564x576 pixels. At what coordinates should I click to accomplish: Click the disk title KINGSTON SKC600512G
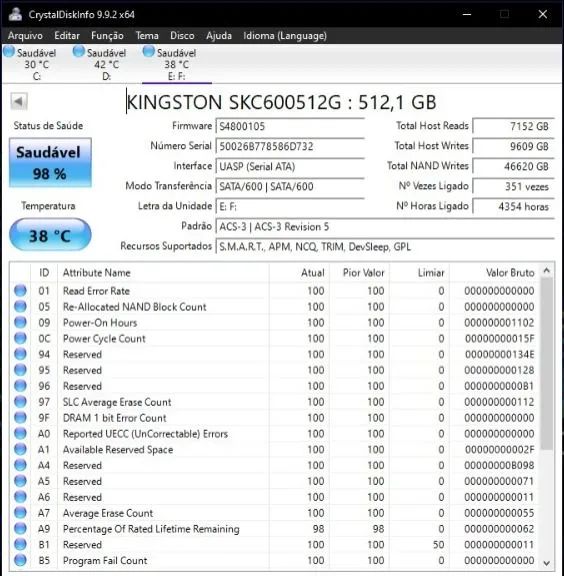coord(281,102)
